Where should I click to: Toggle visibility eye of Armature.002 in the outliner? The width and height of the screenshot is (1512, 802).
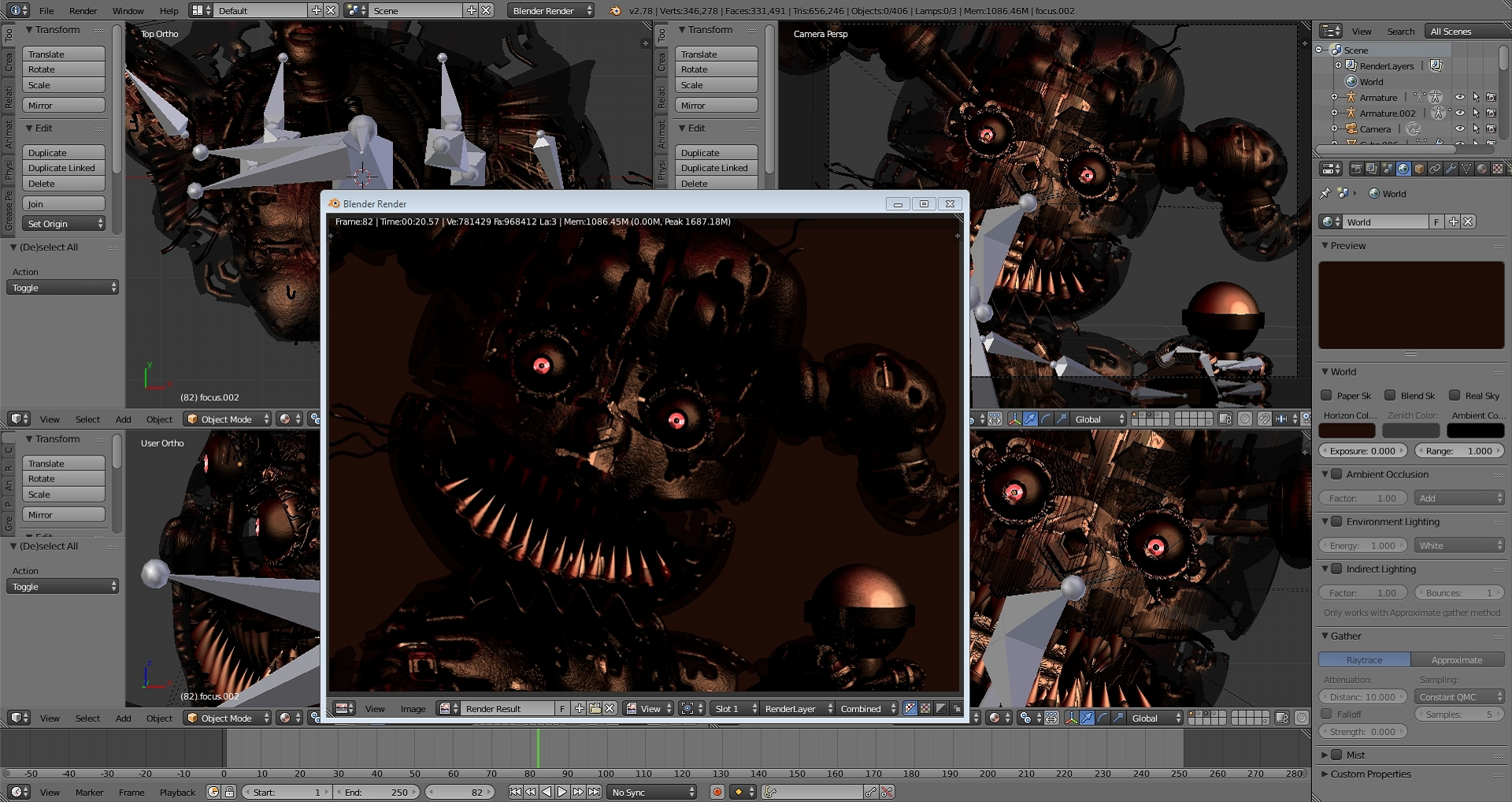tap(1459, 113)
